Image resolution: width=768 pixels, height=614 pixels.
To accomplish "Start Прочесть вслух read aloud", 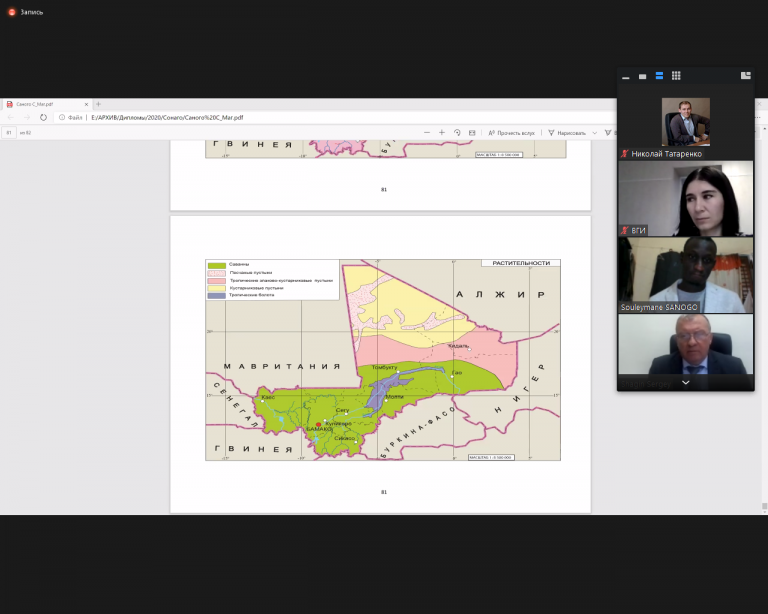I will tap(510, 132).
